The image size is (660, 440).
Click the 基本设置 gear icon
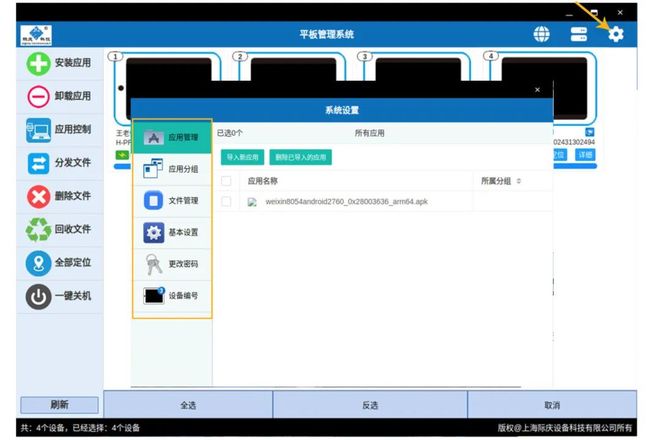coord(154,232)
